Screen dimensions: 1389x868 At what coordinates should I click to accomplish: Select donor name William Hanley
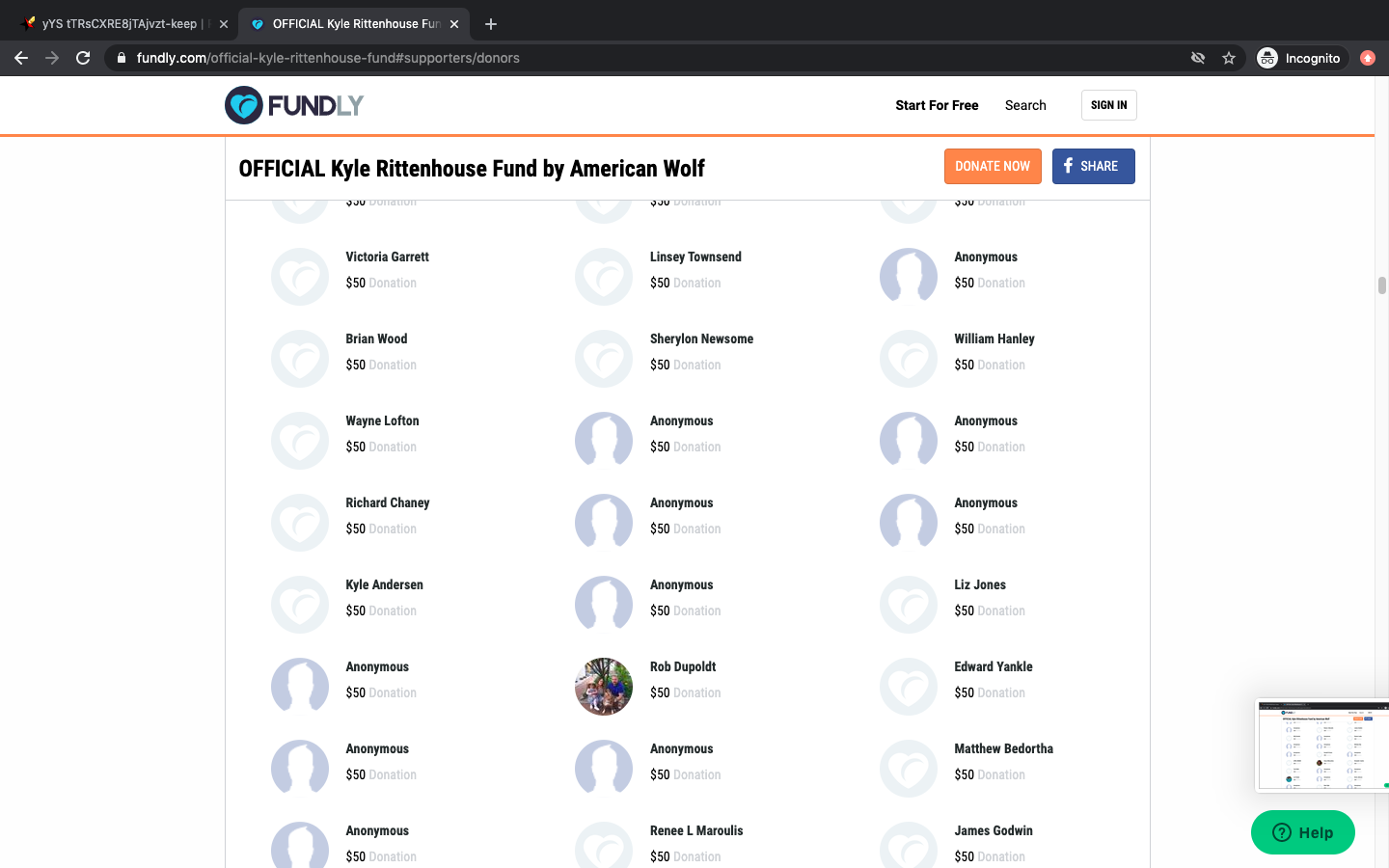pos(994,339)
